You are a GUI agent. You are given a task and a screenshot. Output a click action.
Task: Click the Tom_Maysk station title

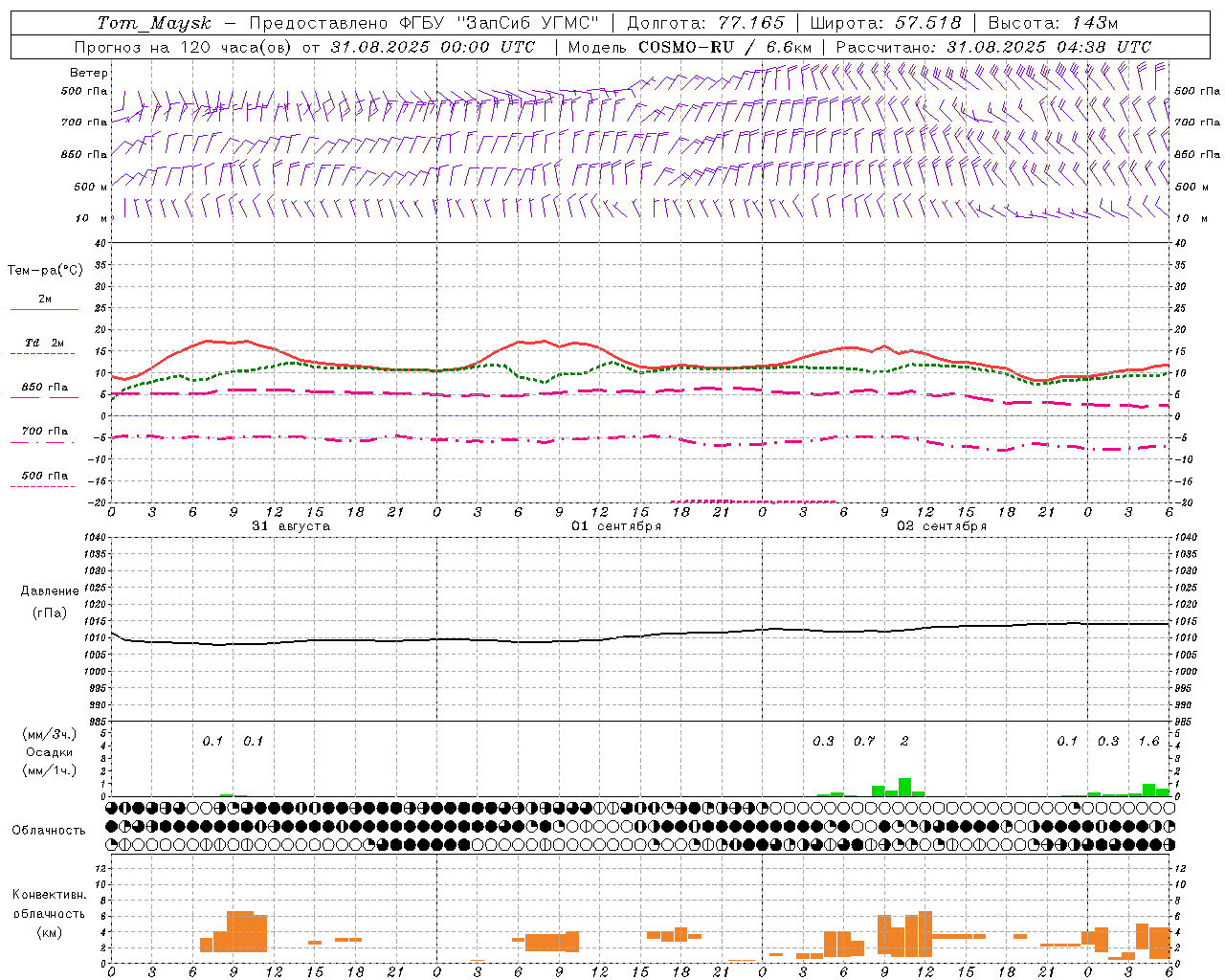pos(154,23)
